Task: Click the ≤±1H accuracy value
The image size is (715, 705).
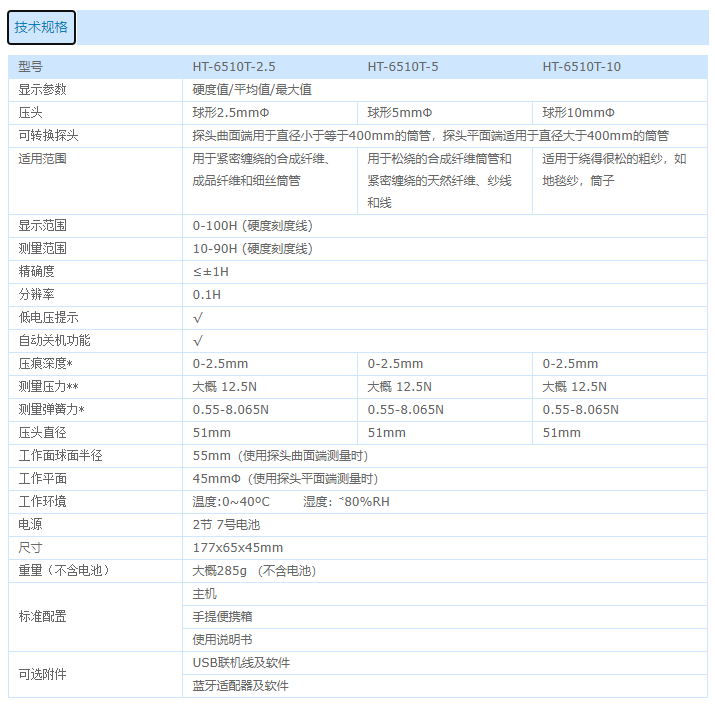Action: [210, 271]
